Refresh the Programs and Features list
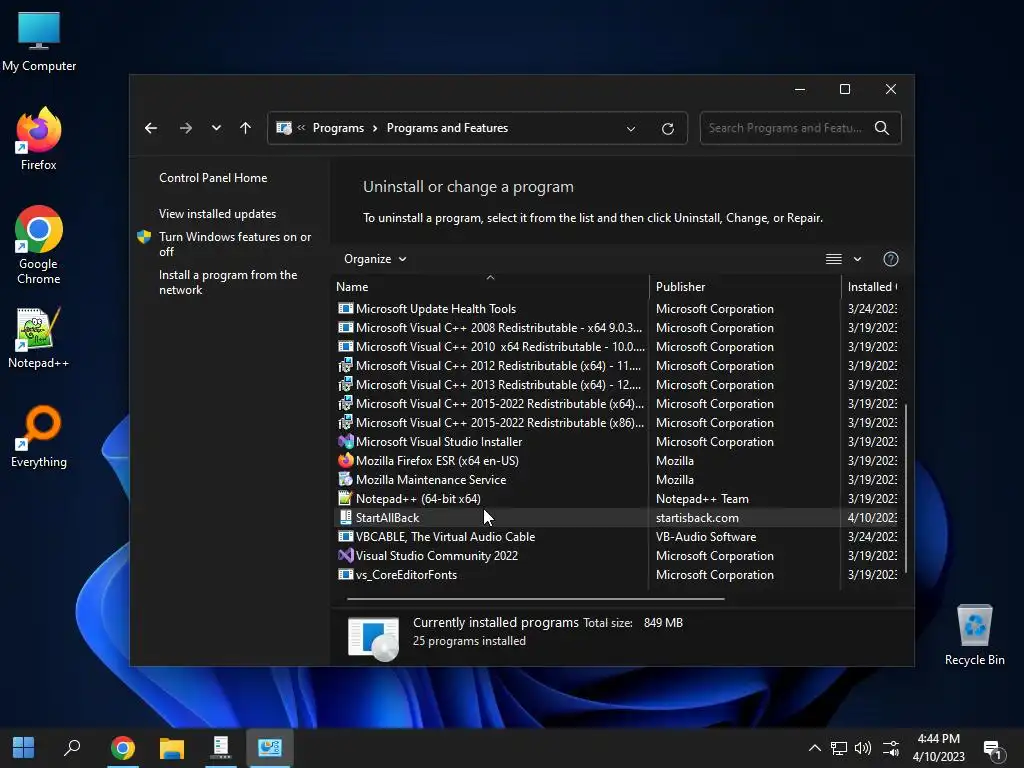Image resolution: width=1024 pixels, height=768 pixels. coord(667,129)
